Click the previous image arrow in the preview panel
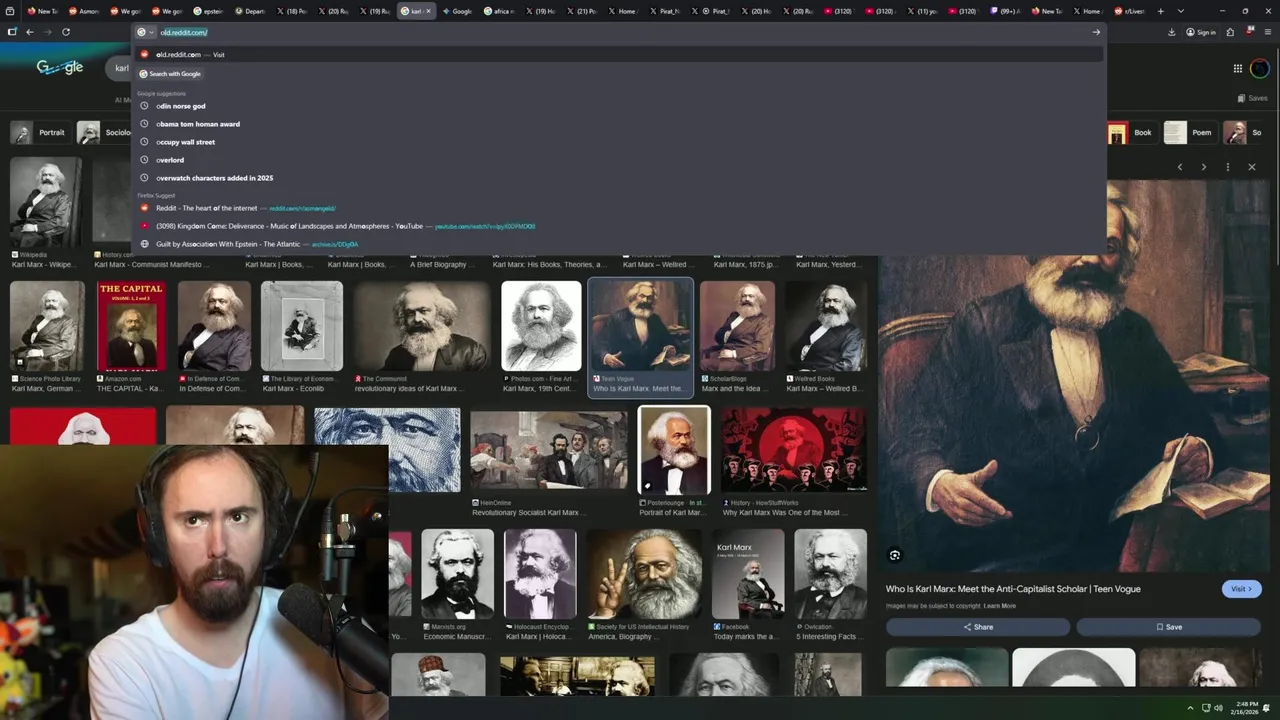The height and width of the screenshot is (720, 1280). pos(1180,167)
